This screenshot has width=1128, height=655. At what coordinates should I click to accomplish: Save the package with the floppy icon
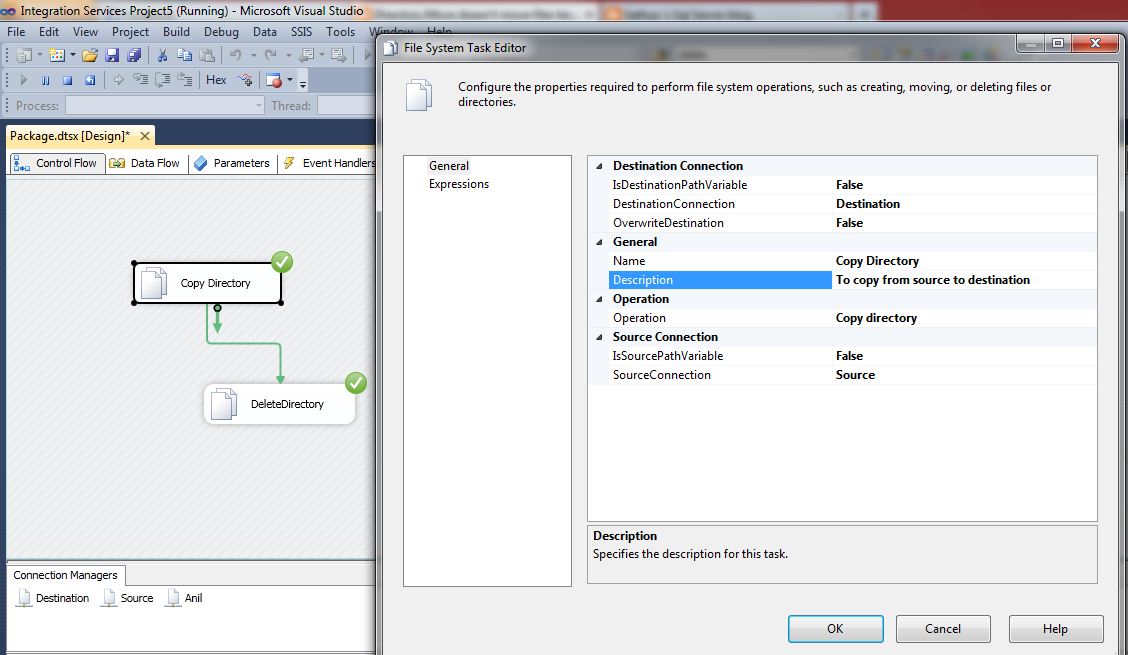[x=112, y=55]
